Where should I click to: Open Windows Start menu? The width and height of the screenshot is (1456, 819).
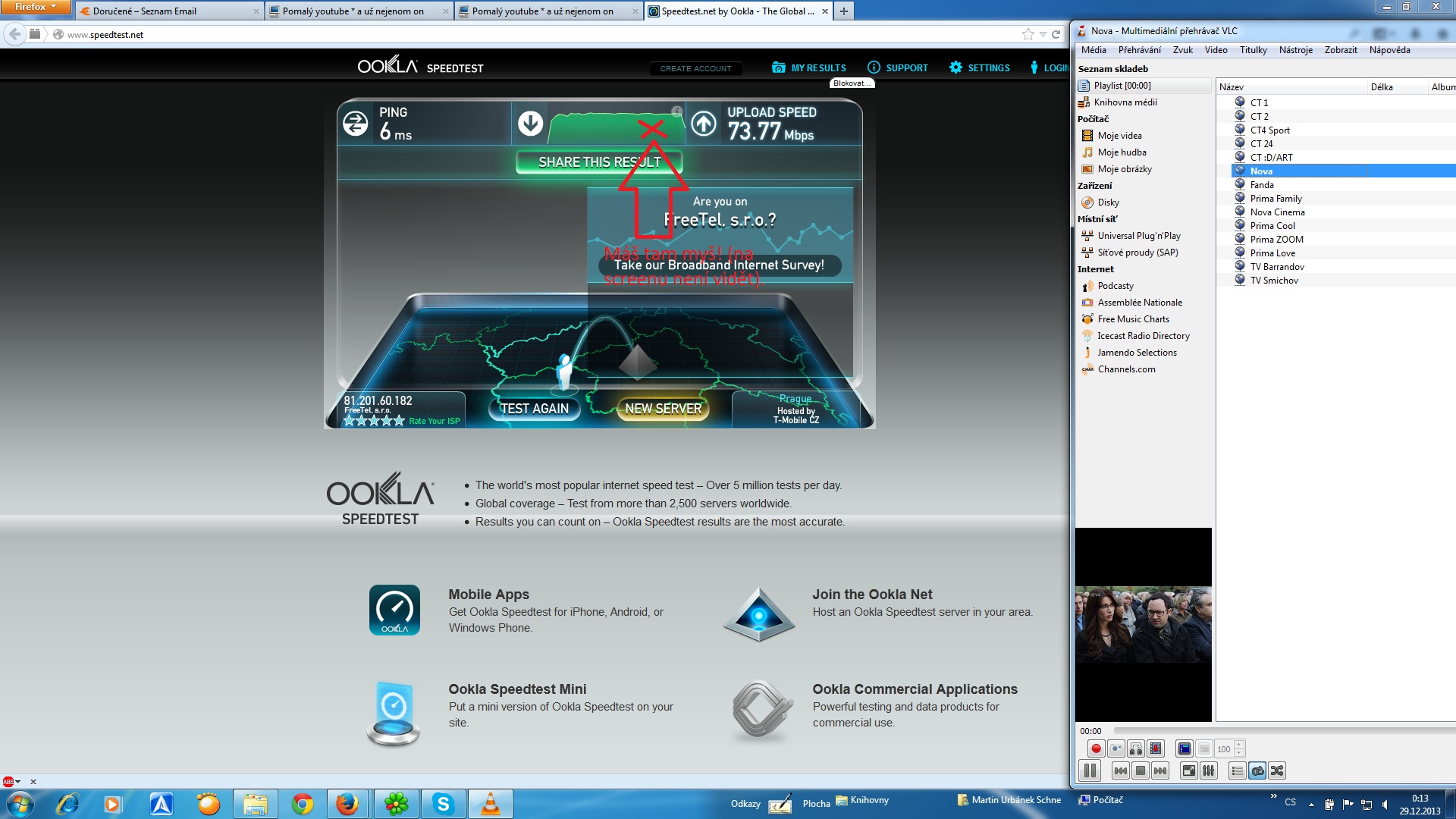click(x=20, y=804)
